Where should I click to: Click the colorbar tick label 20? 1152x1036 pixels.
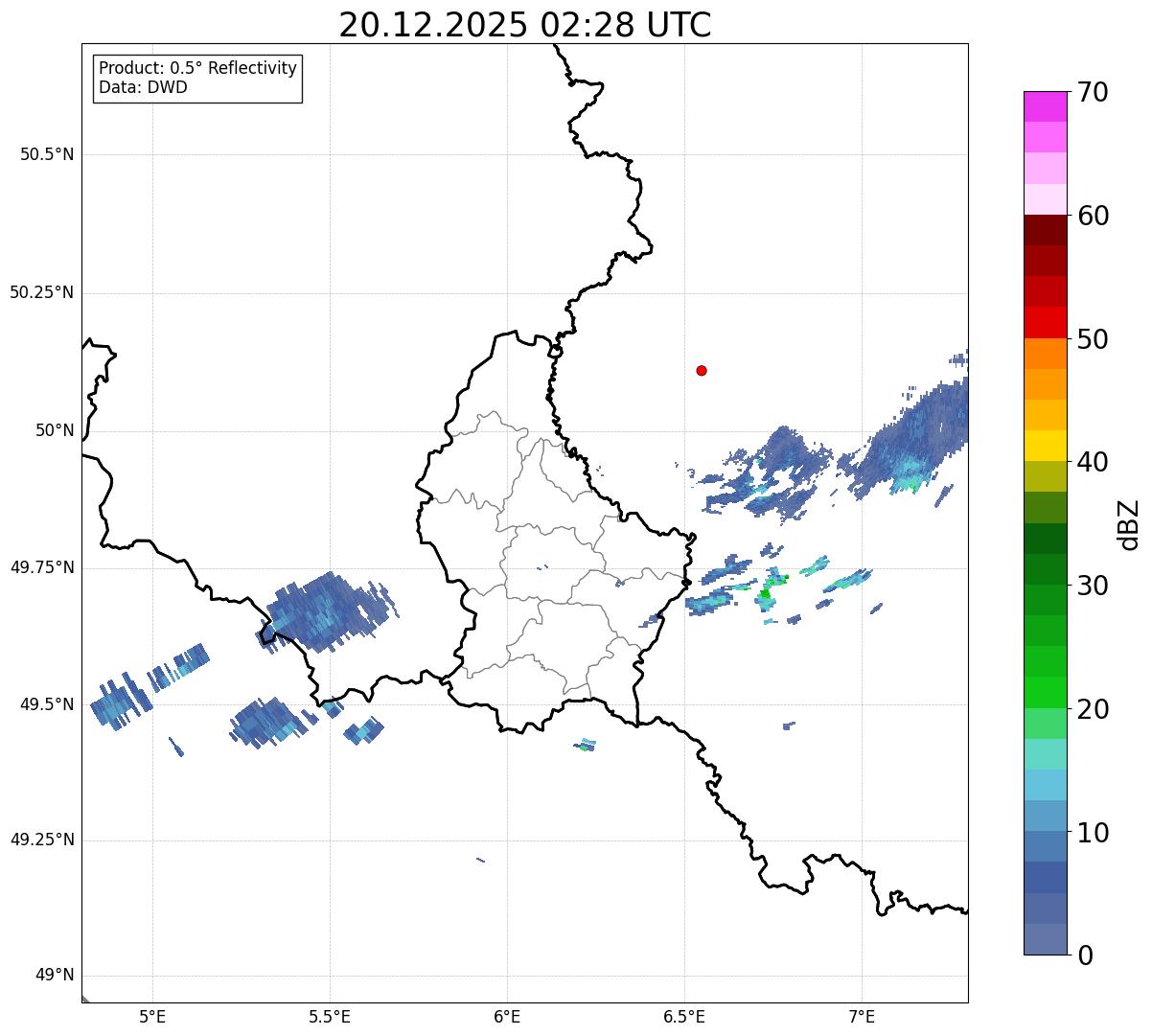(x=1093, y=709)
